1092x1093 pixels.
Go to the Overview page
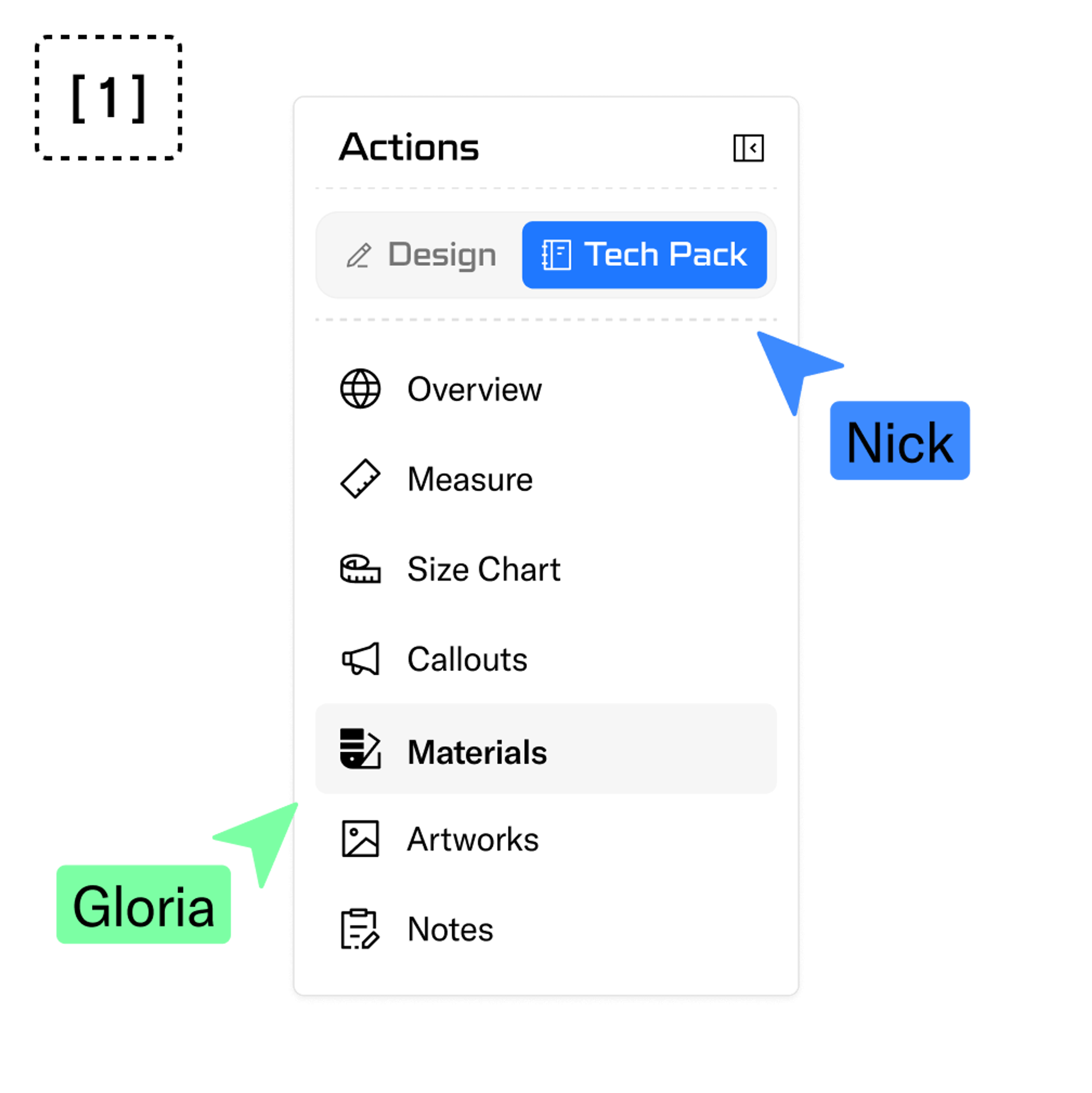coord(474,389)
